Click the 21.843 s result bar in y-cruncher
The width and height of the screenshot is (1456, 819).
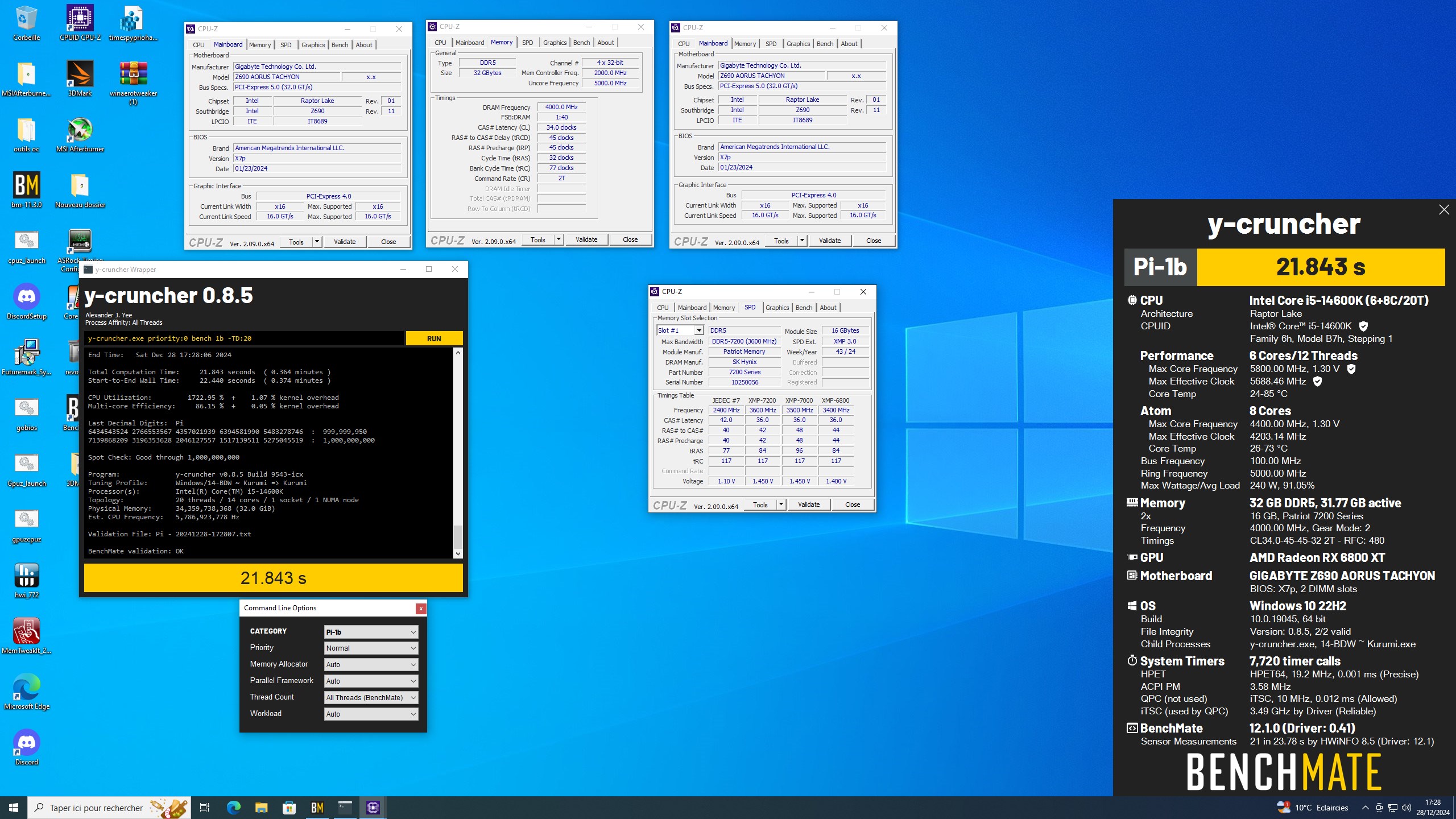tap(274, 578)
